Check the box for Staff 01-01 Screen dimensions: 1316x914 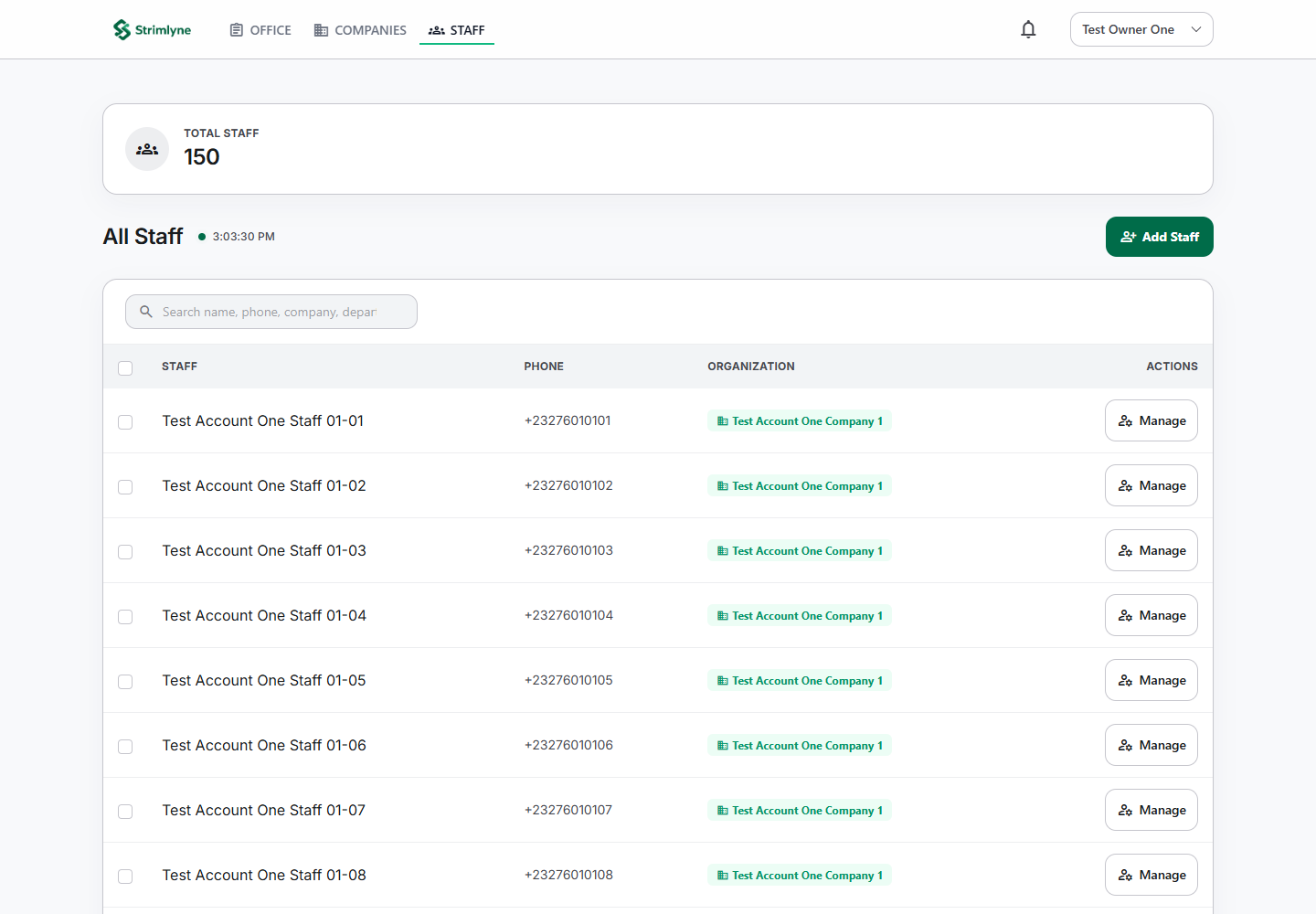point(125,421)
